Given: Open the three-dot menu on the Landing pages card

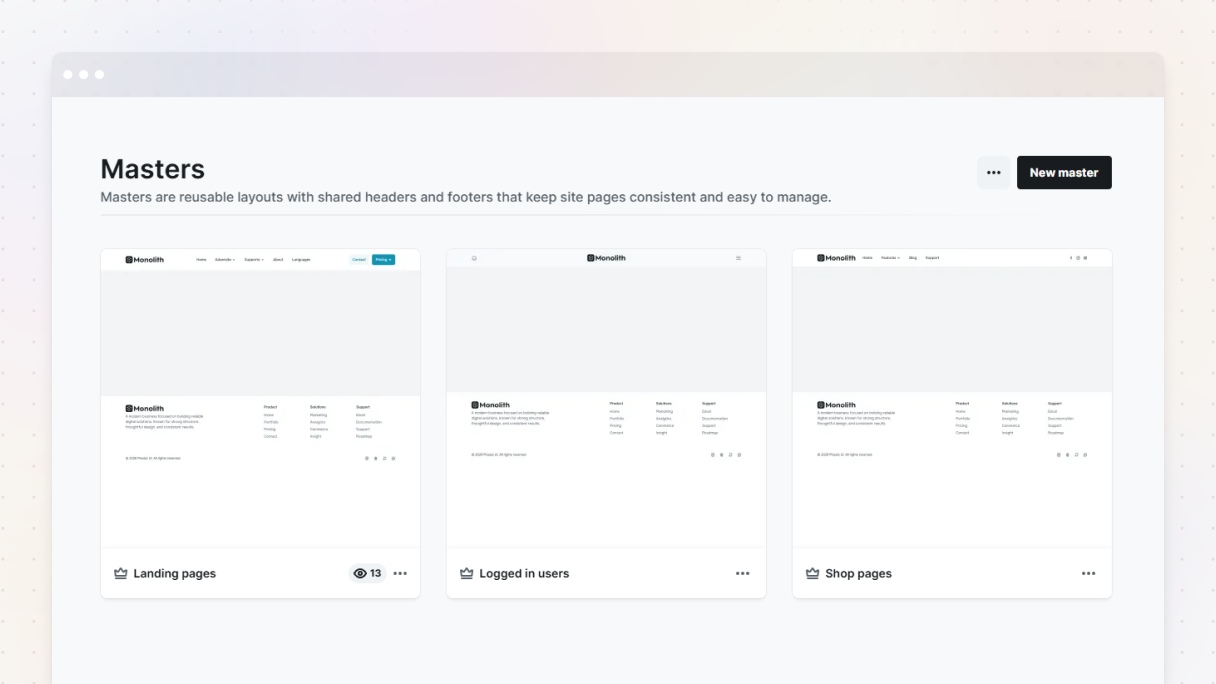Looking at the screenshot, I should 400,573.
